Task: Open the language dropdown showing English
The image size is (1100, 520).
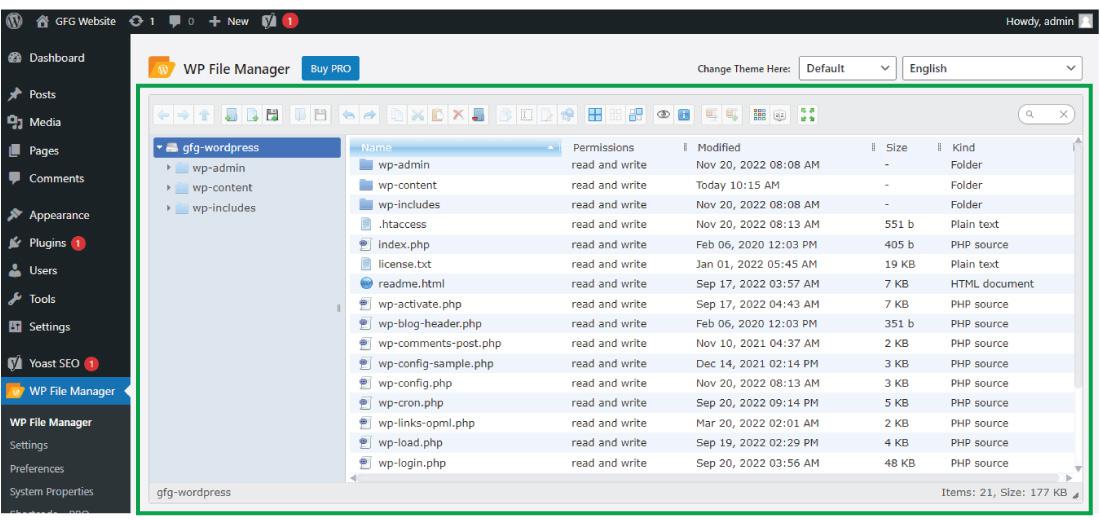Action: click(992, 68)
